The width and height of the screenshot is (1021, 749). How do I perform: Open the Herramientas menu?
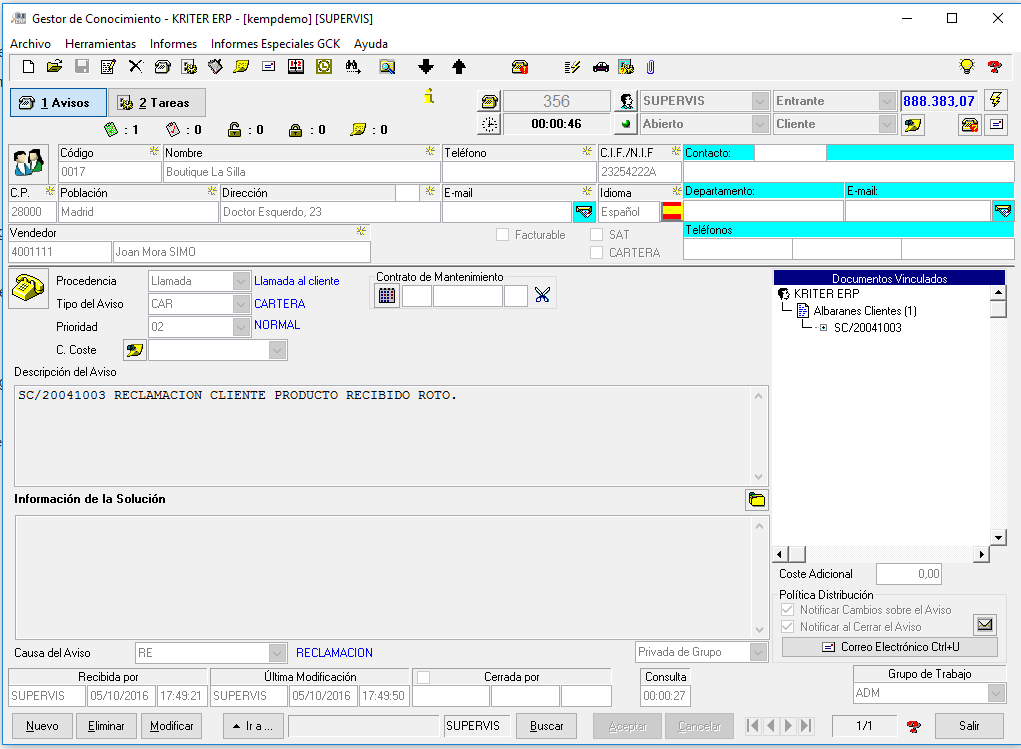tap(100, 44)
